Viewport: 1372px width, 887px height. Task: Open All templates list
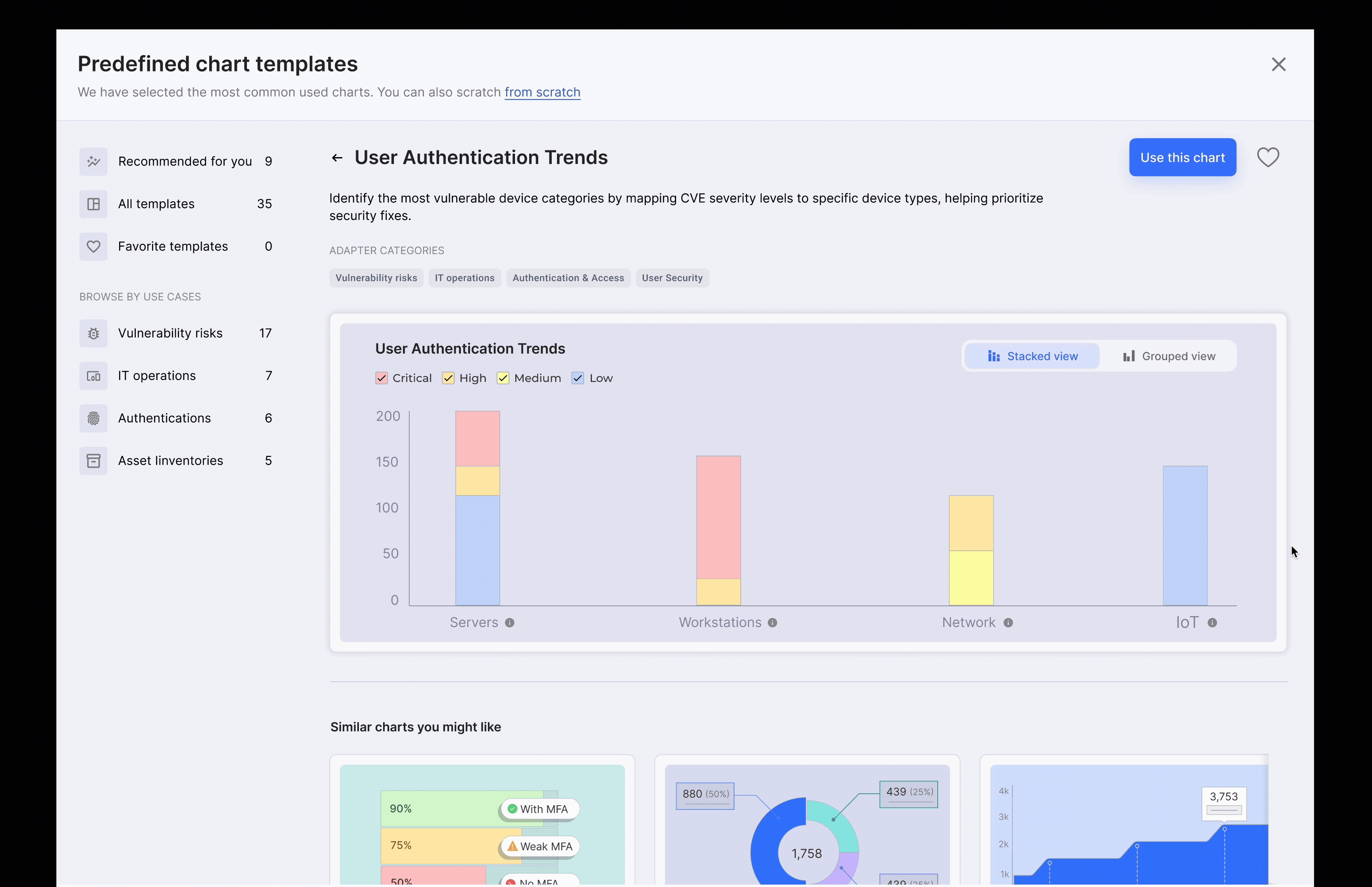[176, 204]
